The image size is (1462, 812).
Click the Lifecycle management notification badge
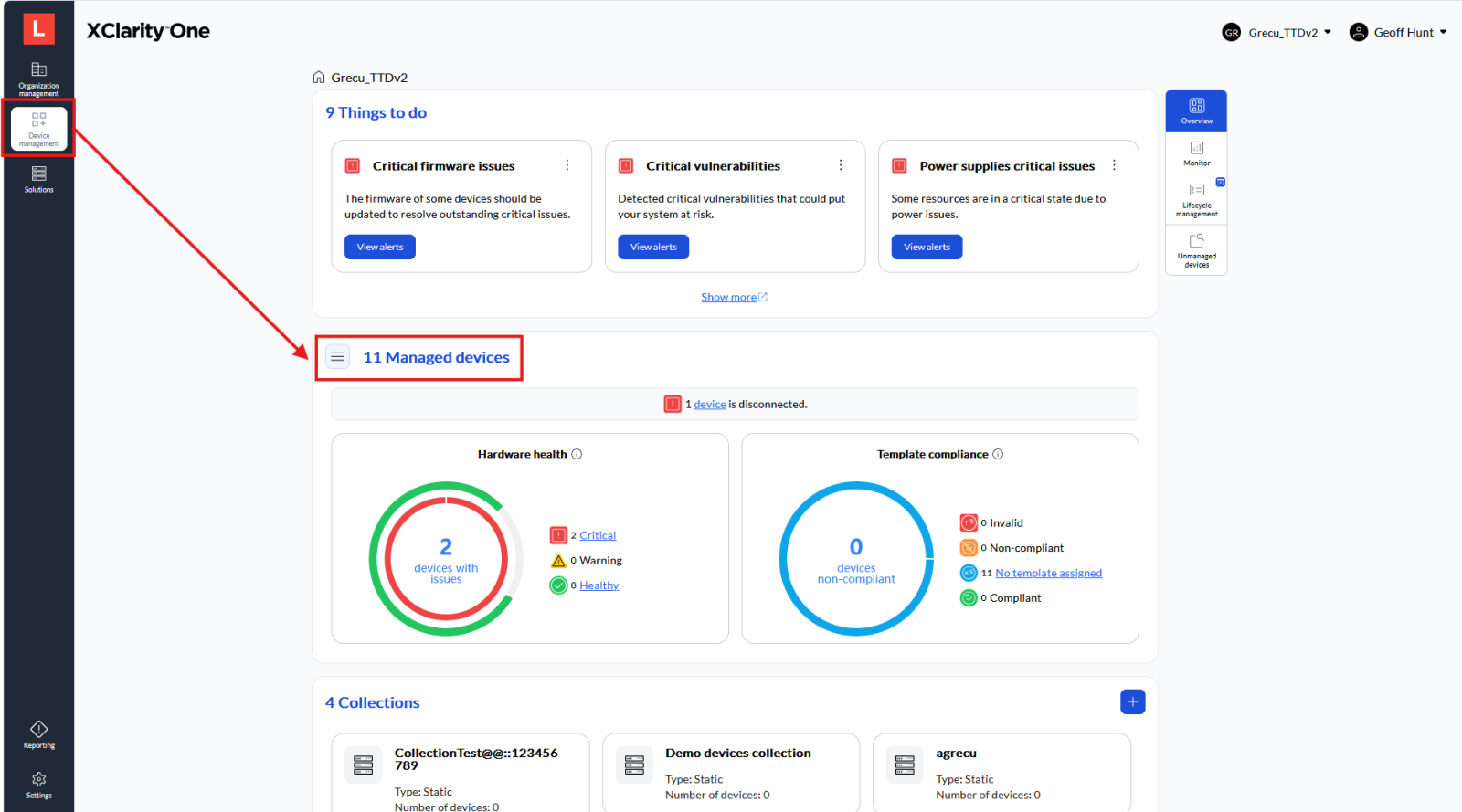tap(1220, 182)
